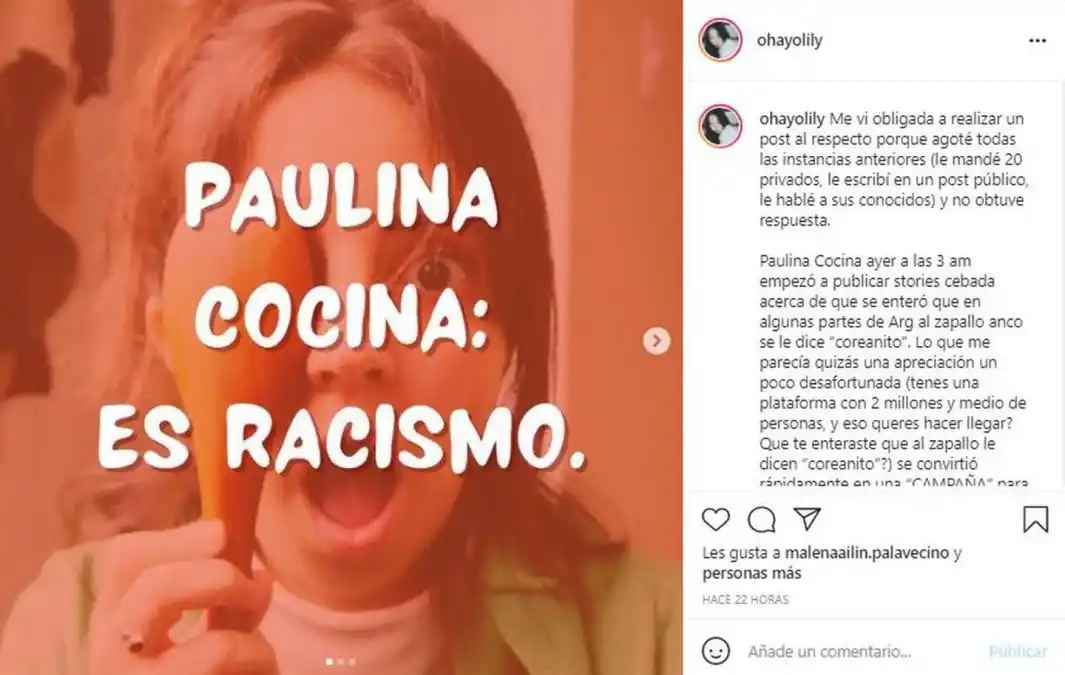Image resolution: width=1065 pixels, height=675 pixels.
Task: Open comments with the speech bubble icon
Action: (761, 520)
